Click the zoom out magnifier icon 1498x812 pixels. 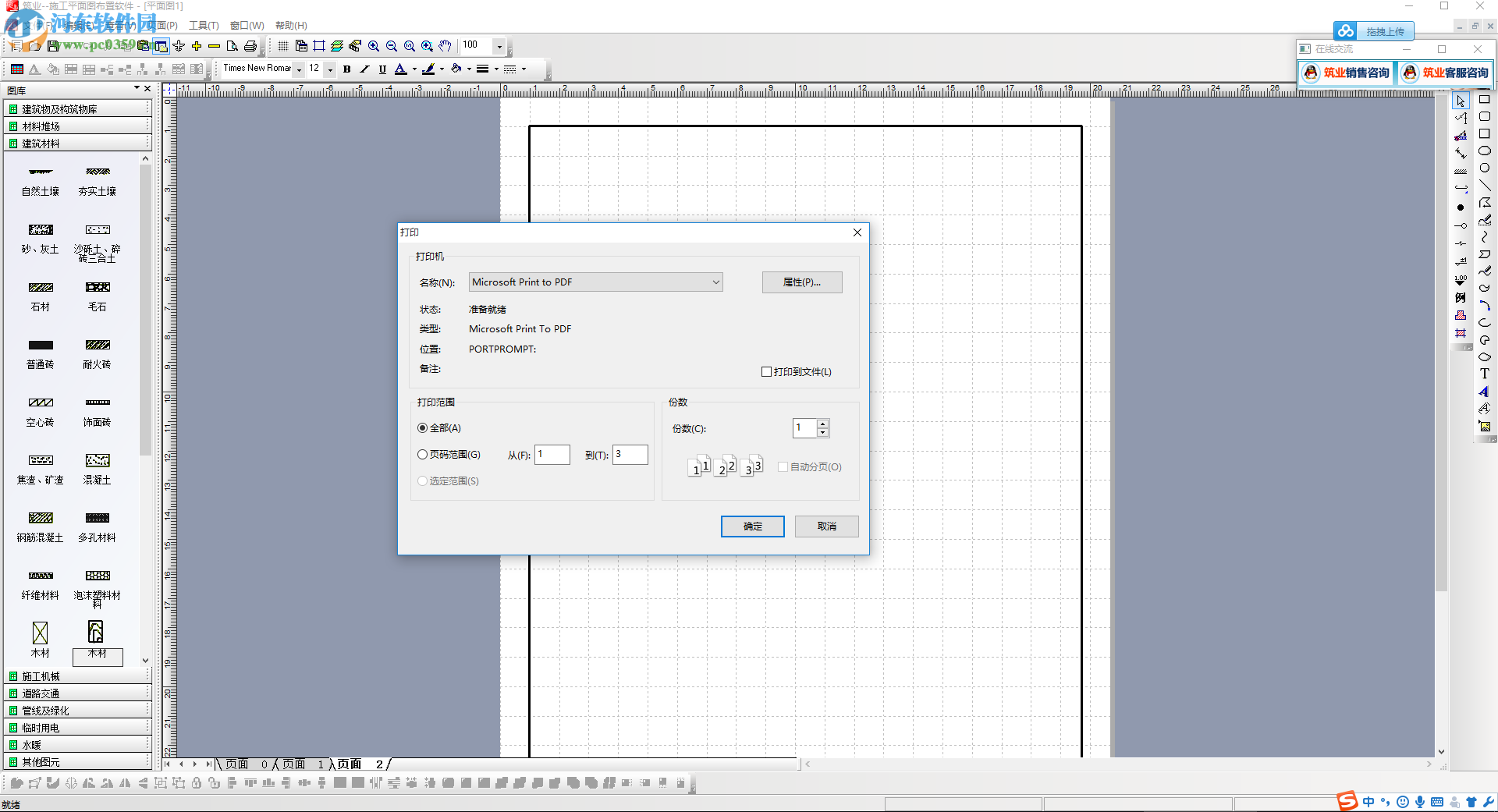[x=392, y=46]
